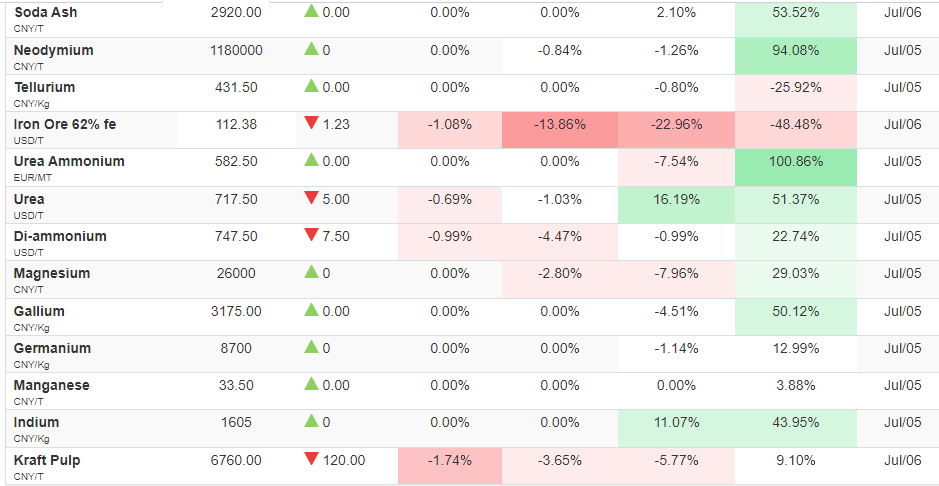Select the Tellurium commodity name
Screen dimensions: 939x486
click(x=45, y=87)
